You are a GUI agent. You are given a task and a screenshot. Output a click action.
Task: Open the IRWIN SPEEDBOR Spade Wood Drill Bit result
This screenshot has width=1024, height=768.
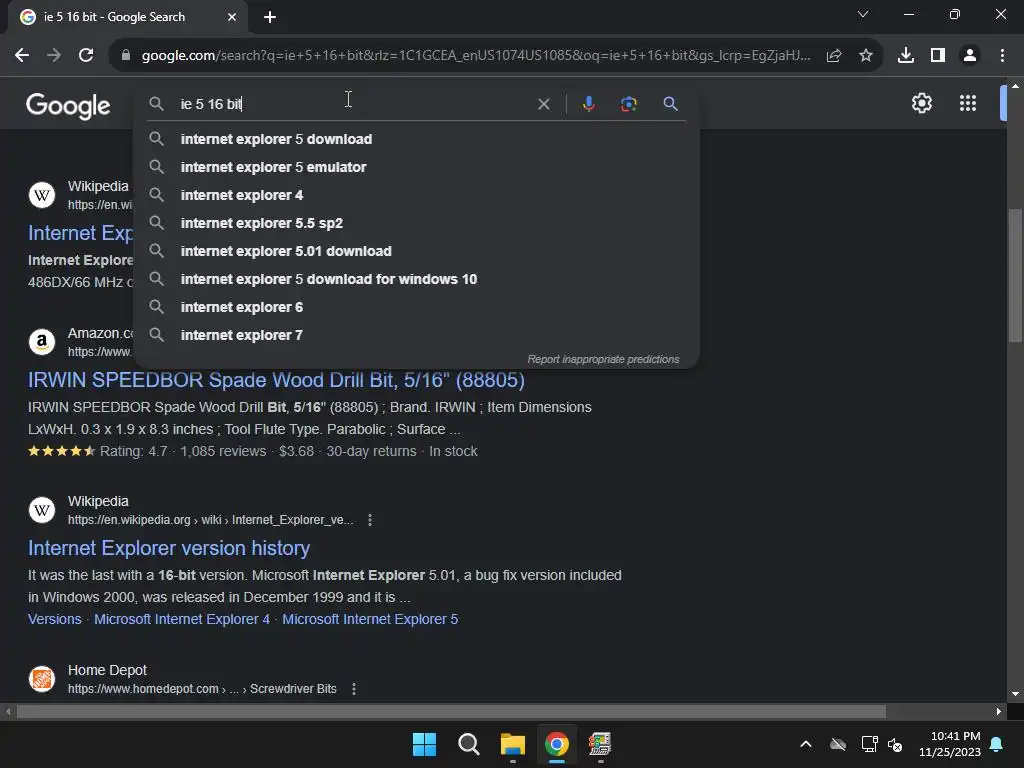[276, 380]
